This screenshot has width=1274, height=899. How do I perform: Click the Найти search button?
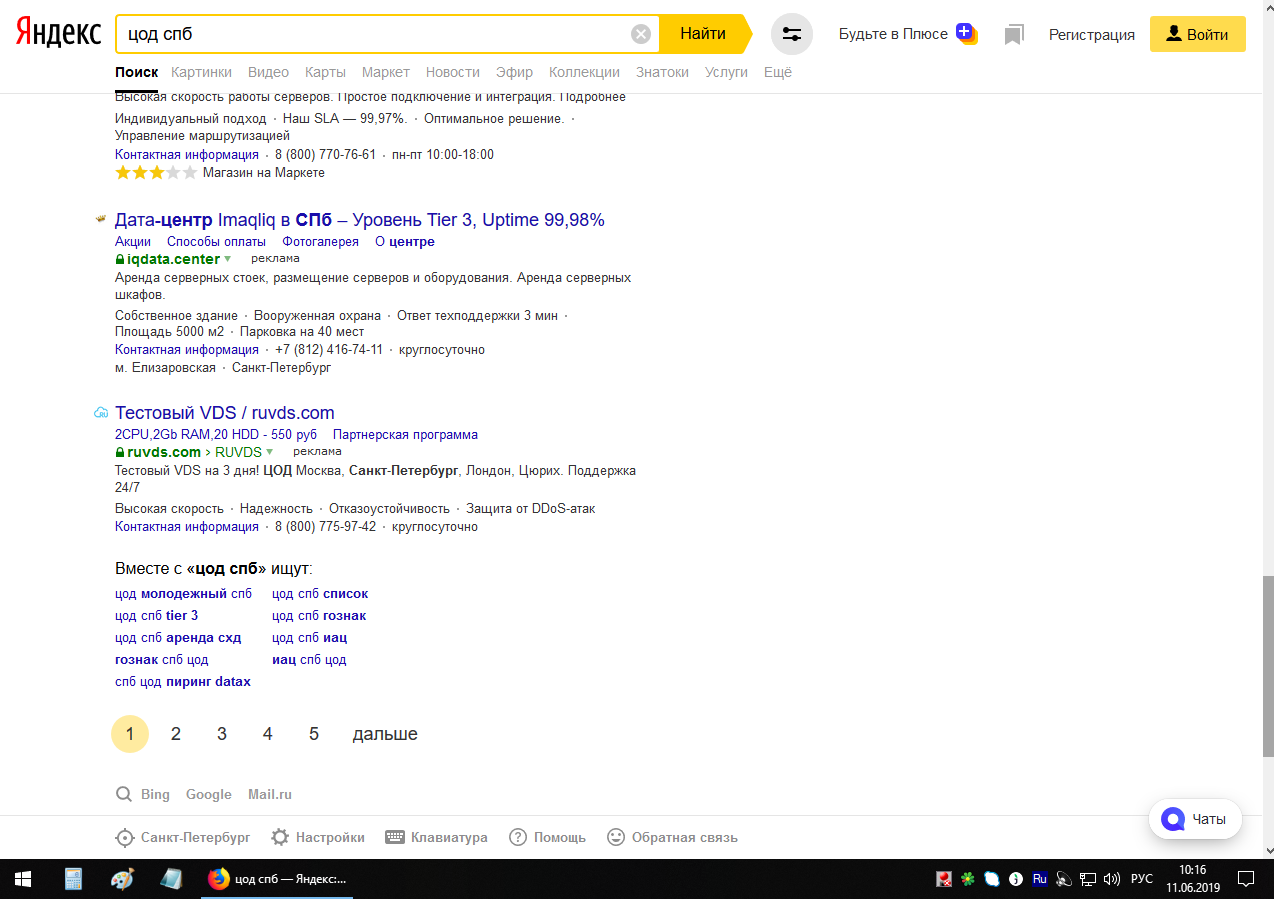[x=704, y=34]
